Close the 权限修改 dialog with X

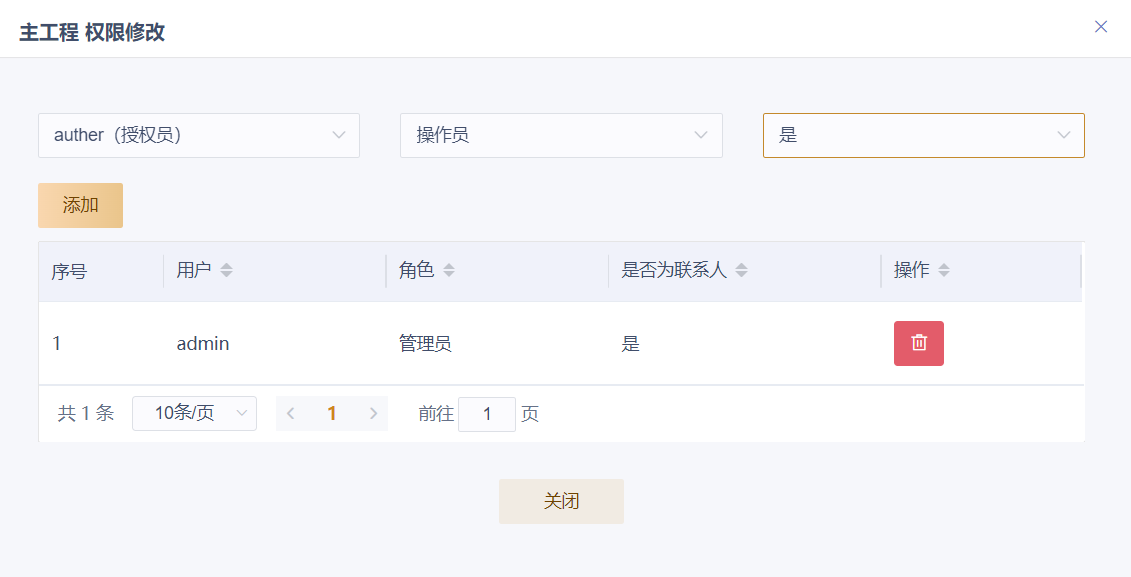coord(1100,27)
